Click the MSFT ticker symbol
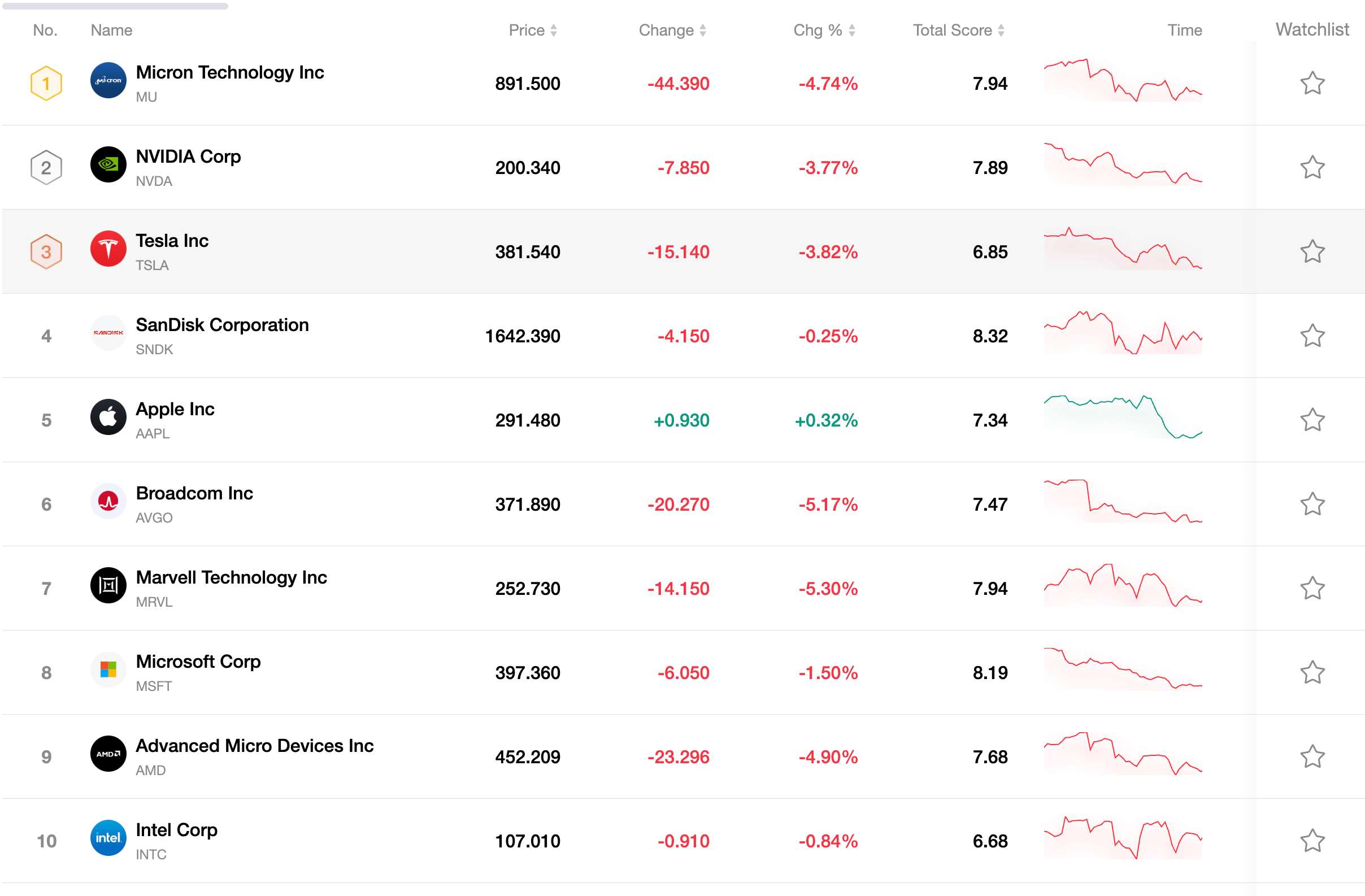Screen dimensions: 1365x896 [154, 686]
